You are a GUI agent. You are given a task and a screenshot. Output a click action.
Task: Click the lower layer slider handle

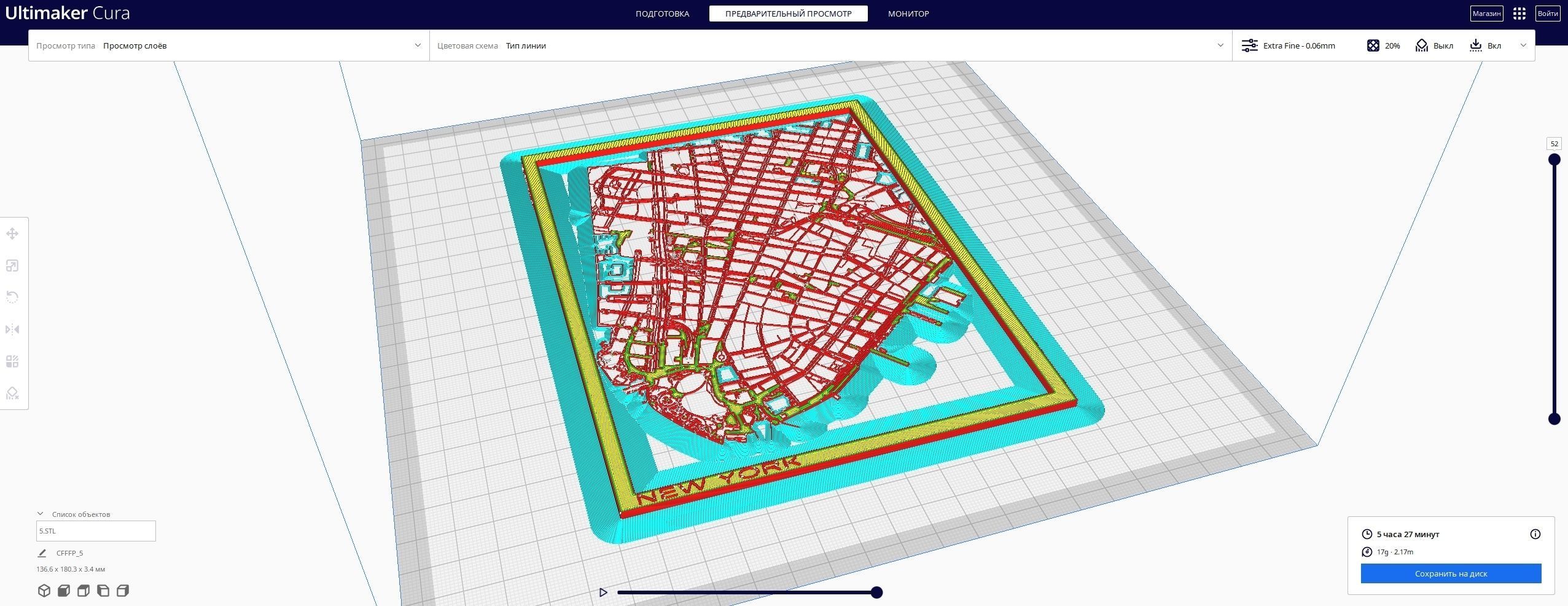click(x=1554, y=419)
